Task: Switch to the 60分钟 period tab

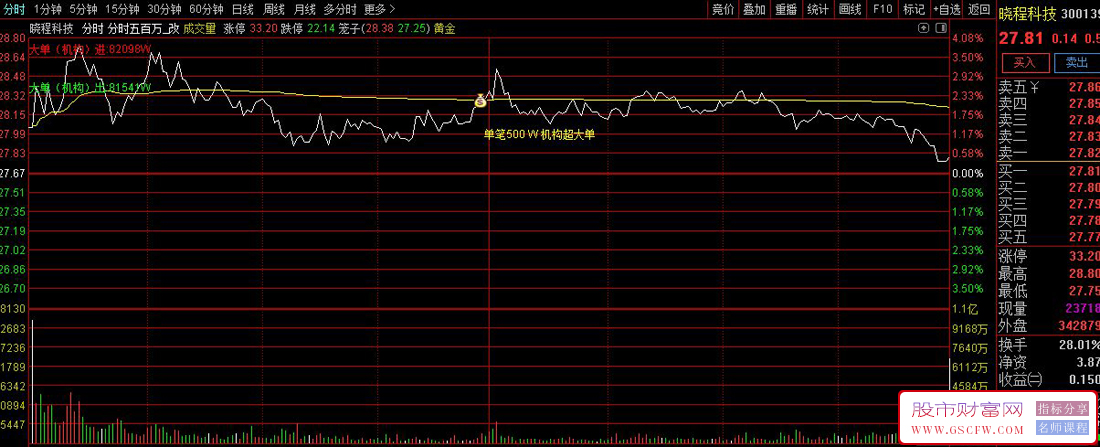Action: point(206,9)
